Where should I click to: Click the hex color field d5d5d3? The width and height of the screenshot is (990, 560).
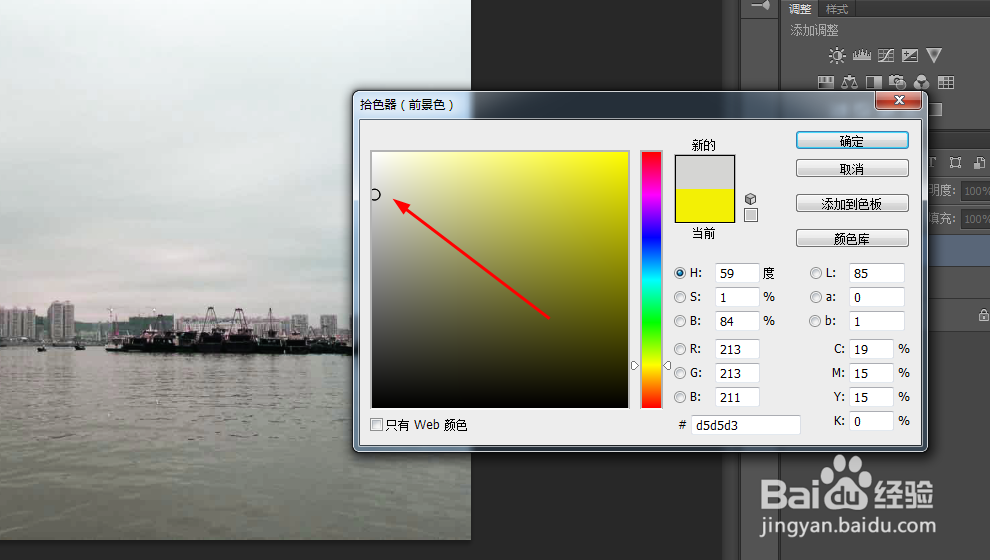click(x=746, y=425)
